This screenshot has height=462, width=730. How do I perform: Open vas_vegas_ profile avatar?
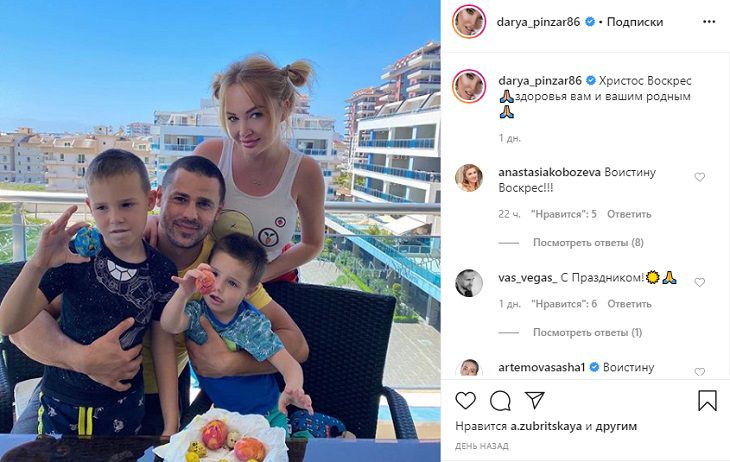tap(469, 283)
